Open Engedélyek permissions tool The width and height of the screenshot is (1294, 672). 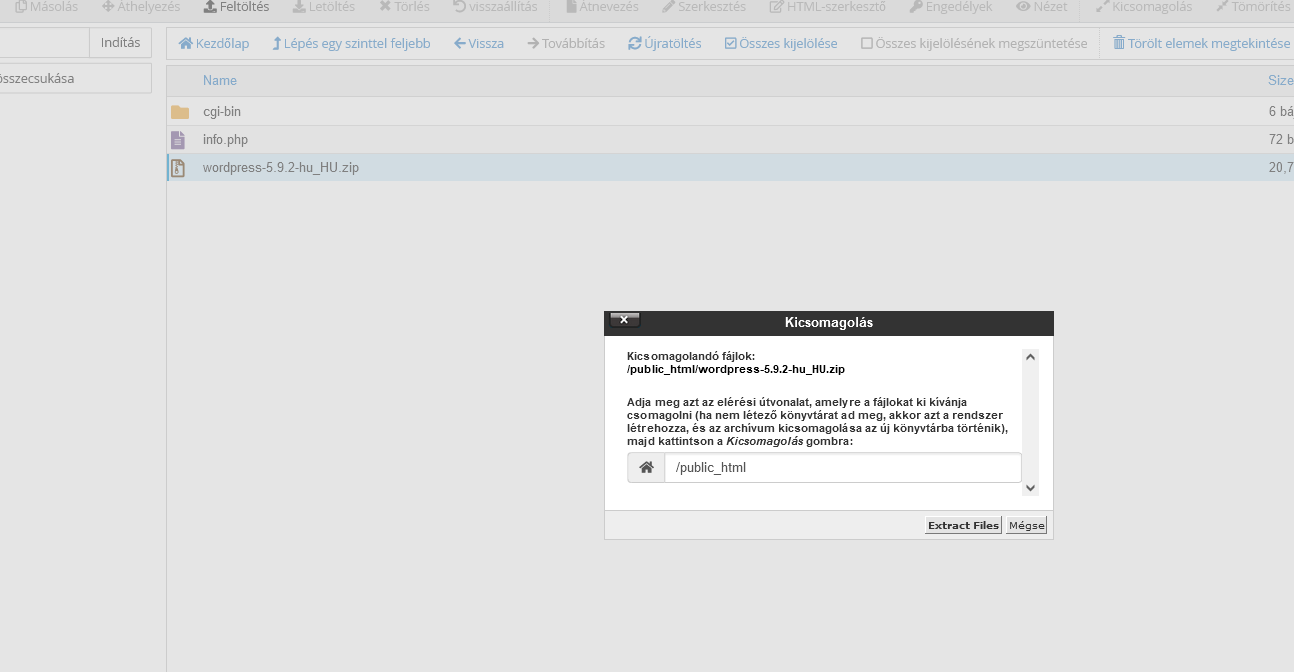951,7
